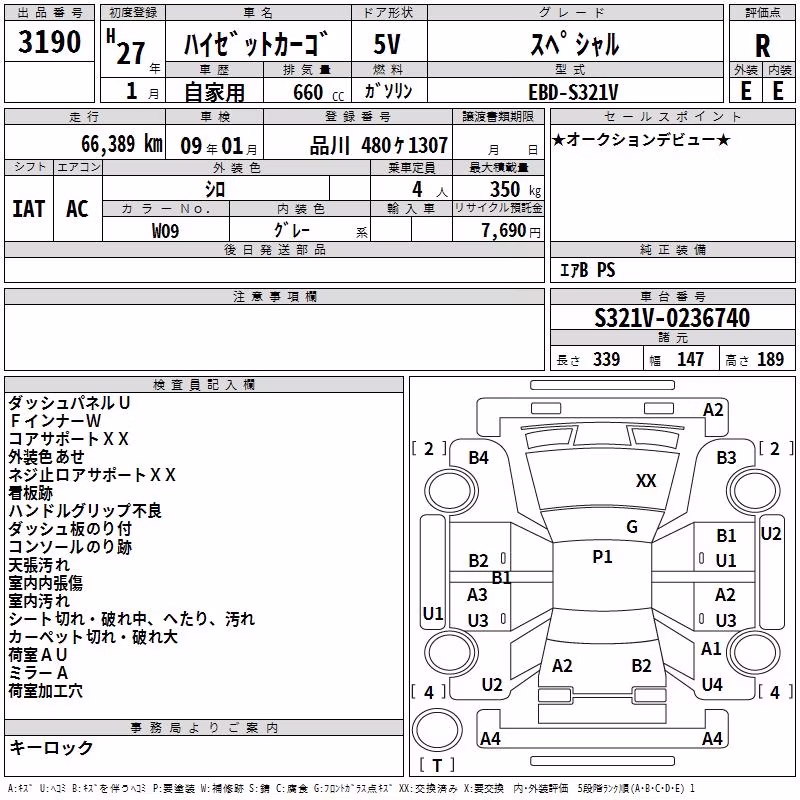Click the recycle deposit 7,690円

click(x=511, y=231)
